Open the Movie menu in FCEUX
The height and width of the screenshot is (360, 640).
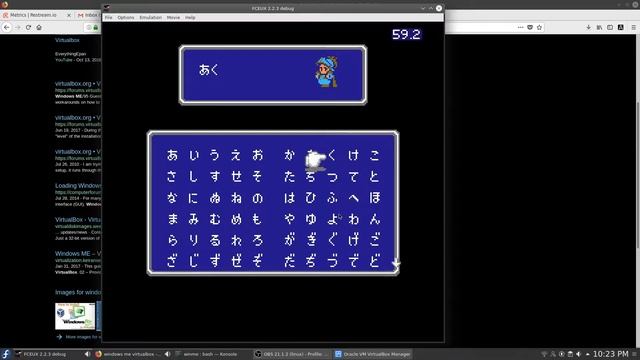173,18
